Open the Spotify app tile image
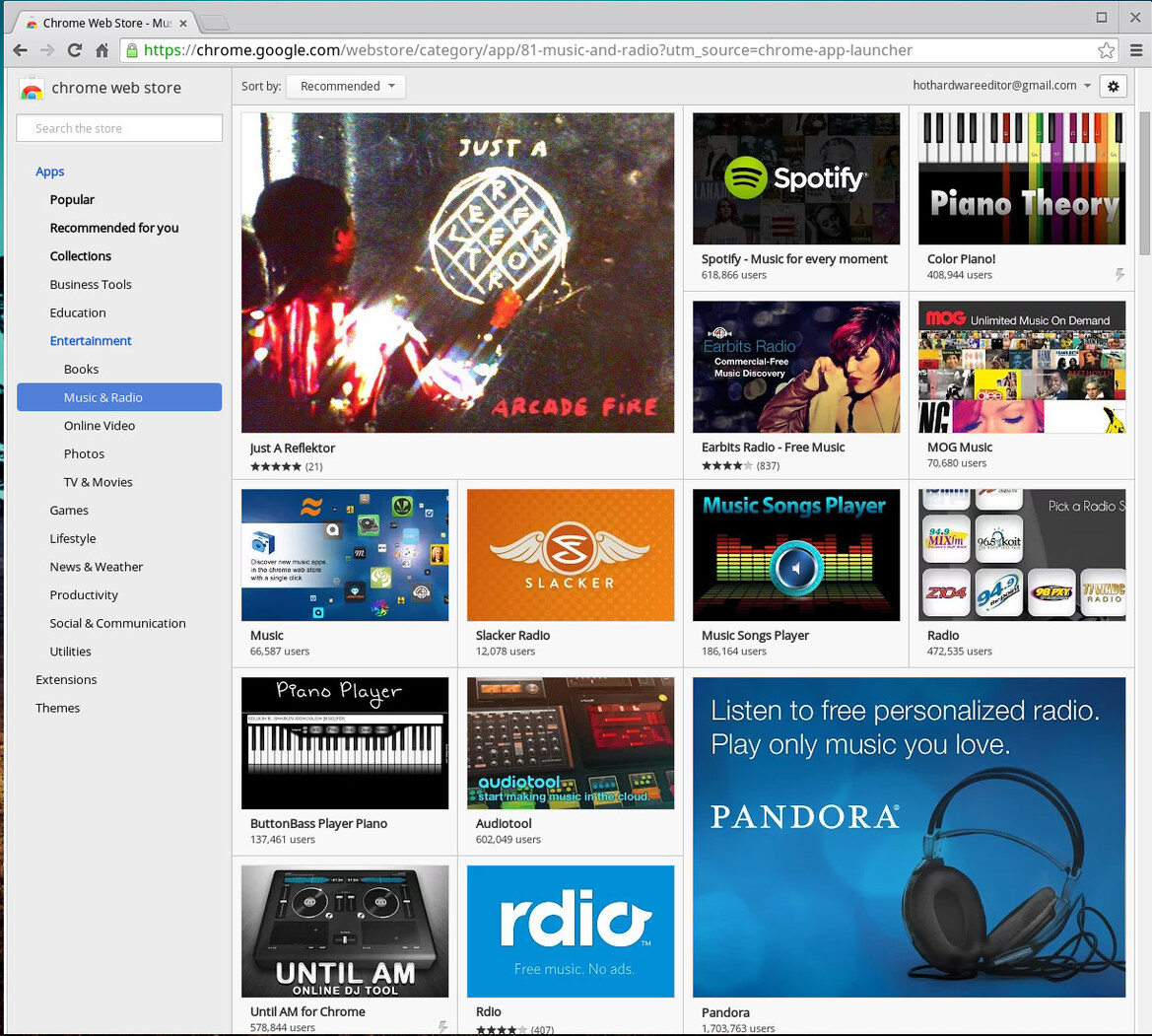The width and height of the screenshot is (1152, 1036). pyautogui.click(x=796, y=178)
